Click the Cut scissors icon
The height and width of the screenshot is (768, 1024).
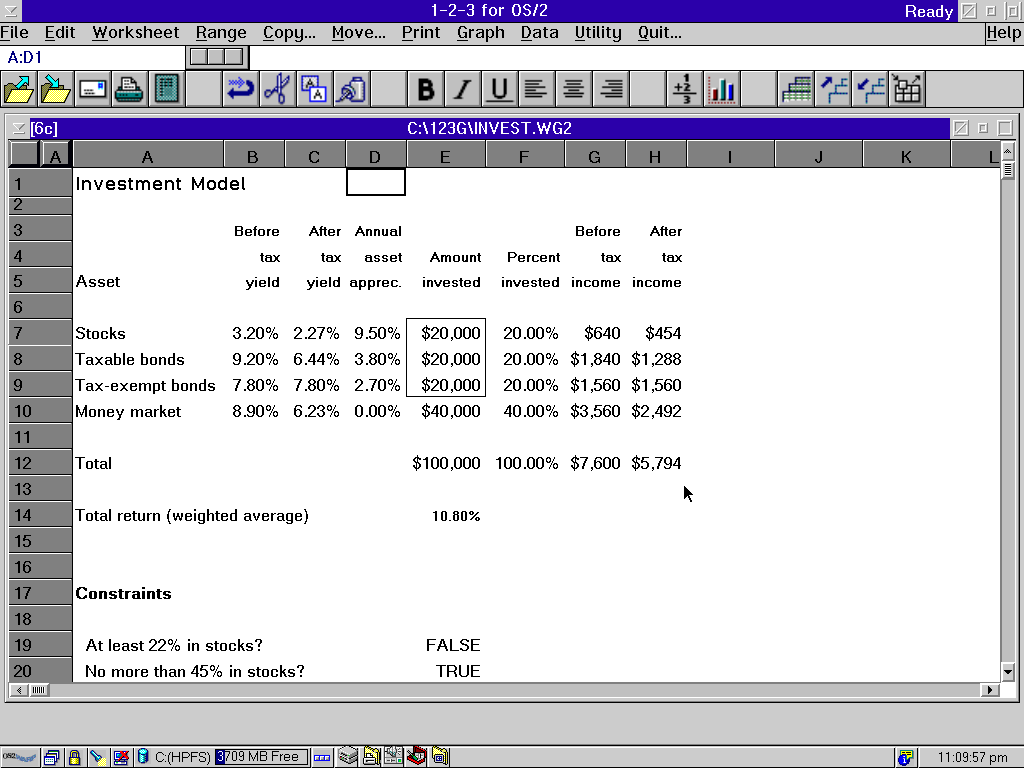coord(276,90)
